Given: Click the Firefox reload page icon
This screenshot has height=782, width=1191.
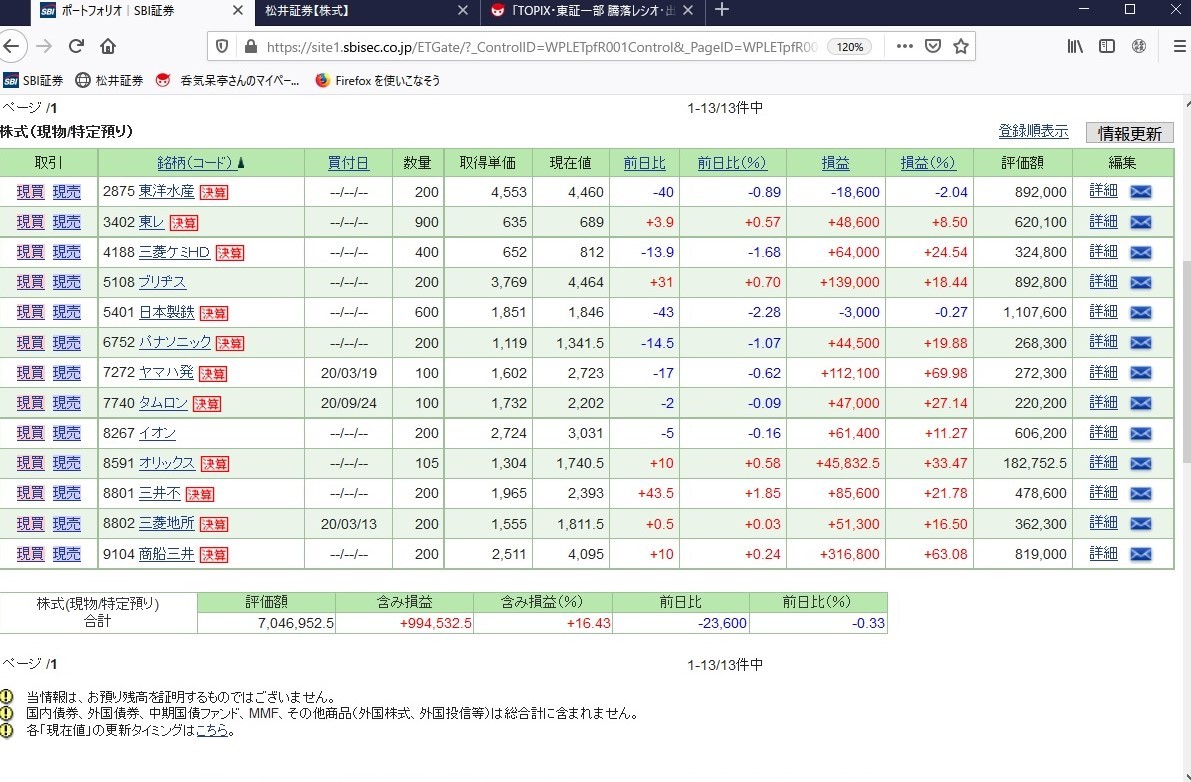Looking at the screenshot, I should pyautogui.click(x=76, y=46).
